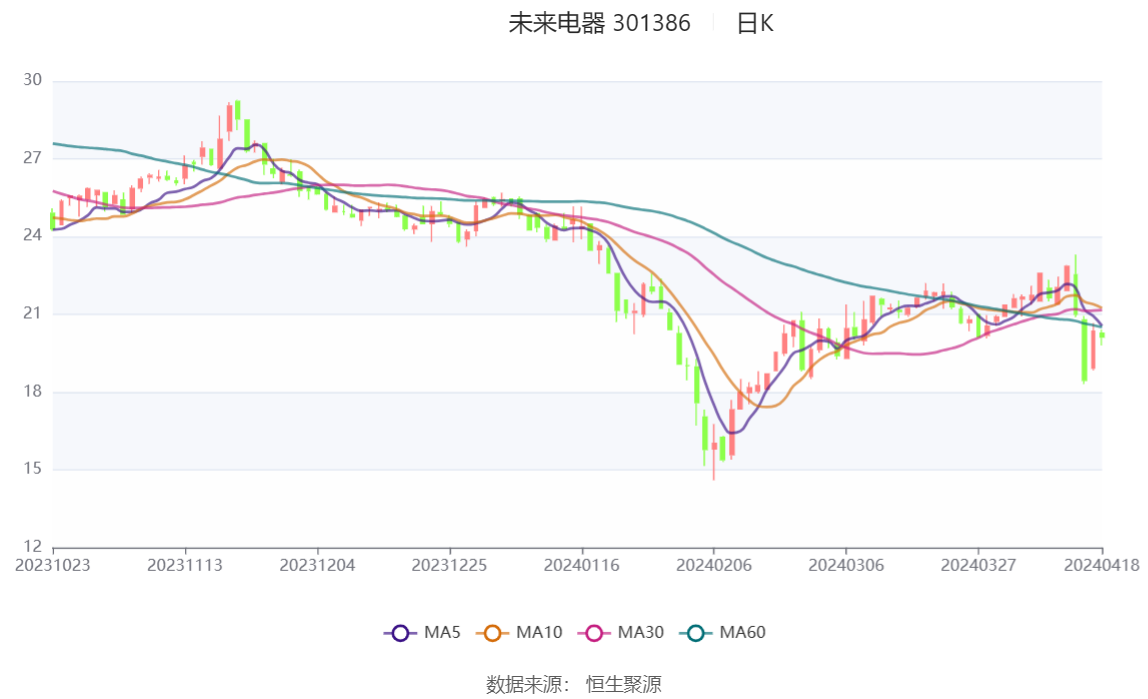Click the 15 price axis label

click(x=32, y=468)
